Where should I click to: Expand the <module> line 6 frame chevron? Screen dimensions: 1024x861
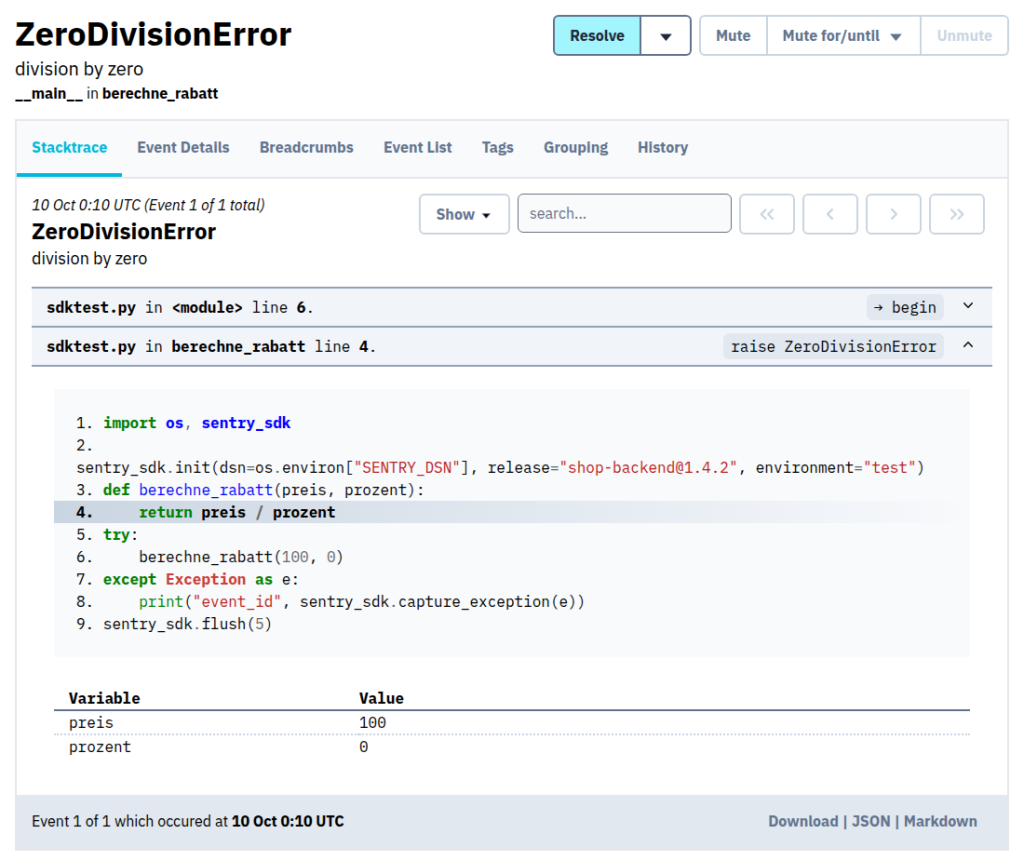(968, 306)
